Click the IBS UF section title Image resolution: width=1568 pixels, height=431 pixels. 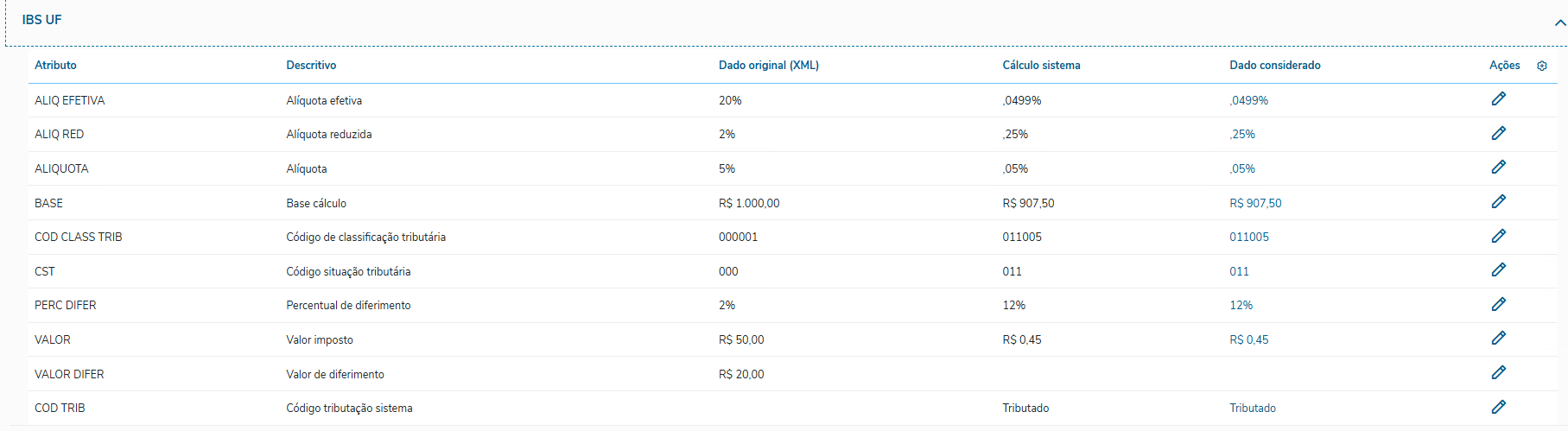[x=41, y=20]
